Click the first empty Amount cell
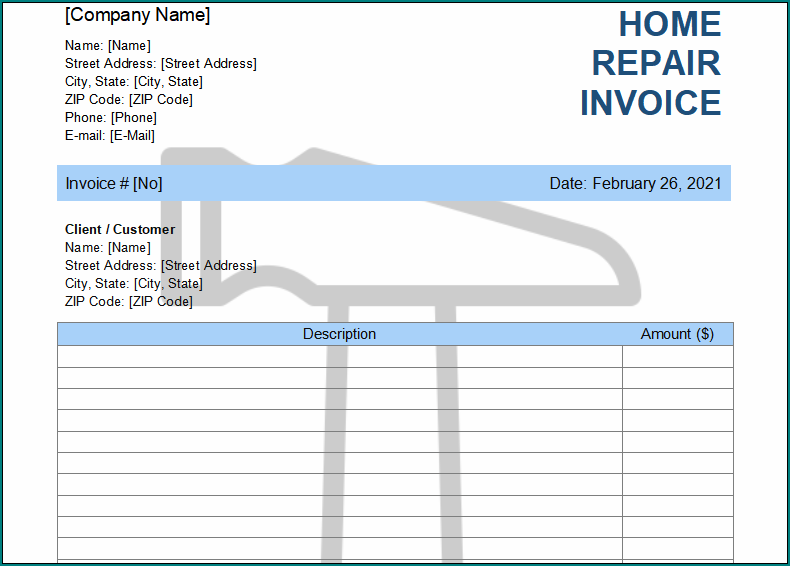 [x=678, y=356]
